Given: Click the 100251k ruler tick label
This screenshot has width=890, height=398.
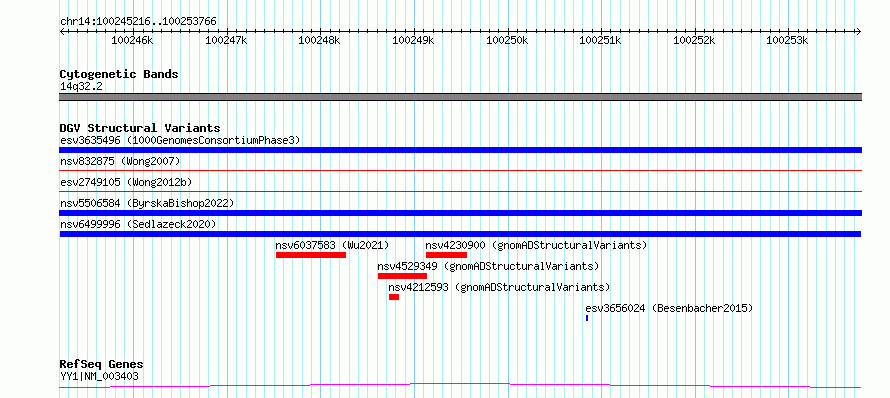Looking at the screenshot, I should click(601, 40).
